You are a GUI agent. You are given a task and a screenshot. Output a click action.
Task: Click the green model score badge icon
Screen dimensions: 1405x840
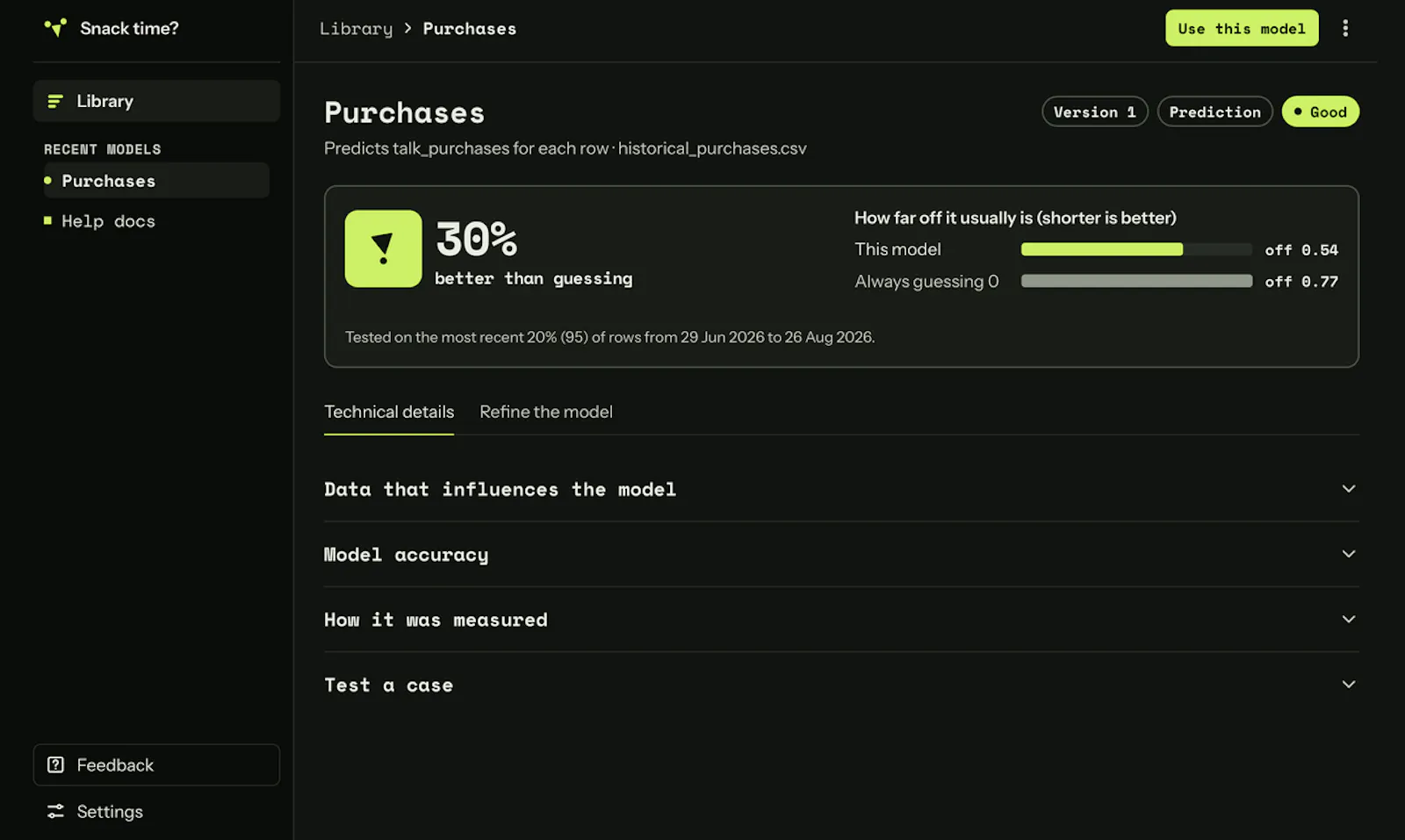pos(383,248)
